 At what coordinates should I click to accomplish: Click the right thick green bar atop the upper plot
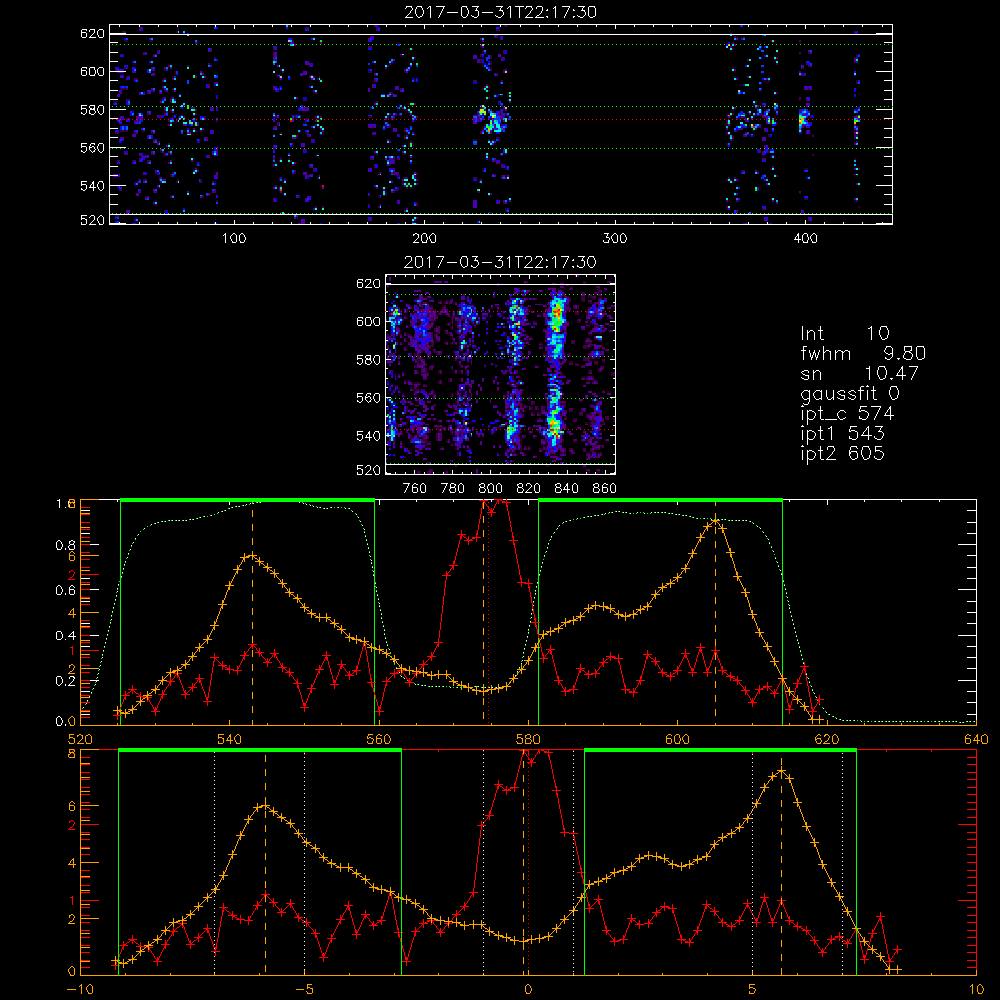[660, 500]
